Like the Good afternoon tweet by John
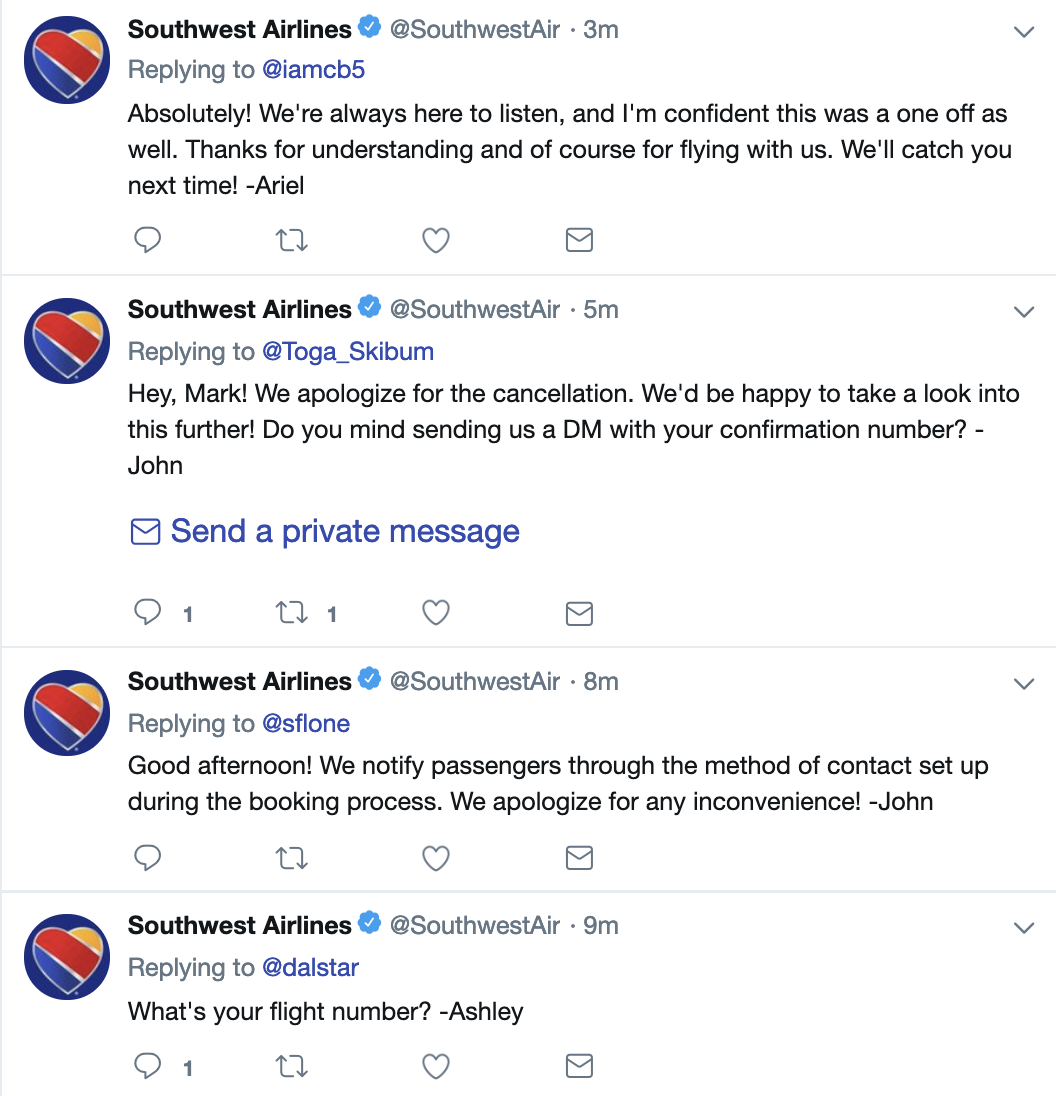Viewport: 1056px width, 1096px height. point(435,858)
